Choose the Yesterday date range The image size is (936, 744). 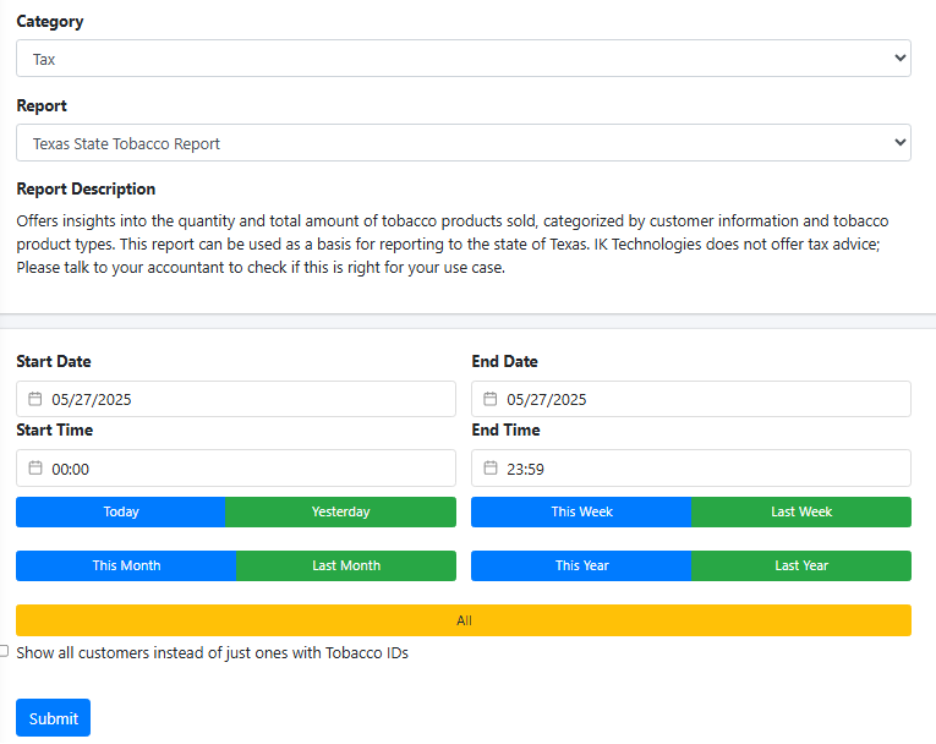[340, 512]
